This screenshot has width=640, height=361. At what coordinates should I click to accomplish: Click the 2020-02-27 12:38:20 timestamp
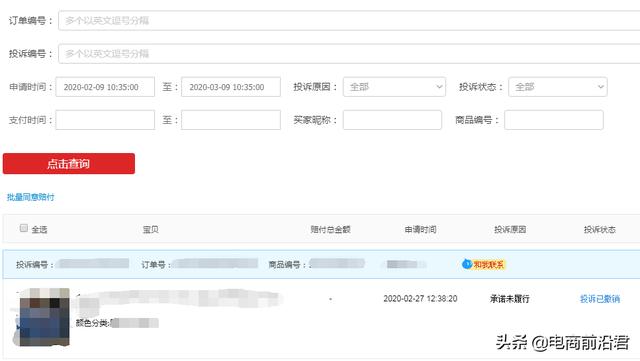[x=420, y=299]
